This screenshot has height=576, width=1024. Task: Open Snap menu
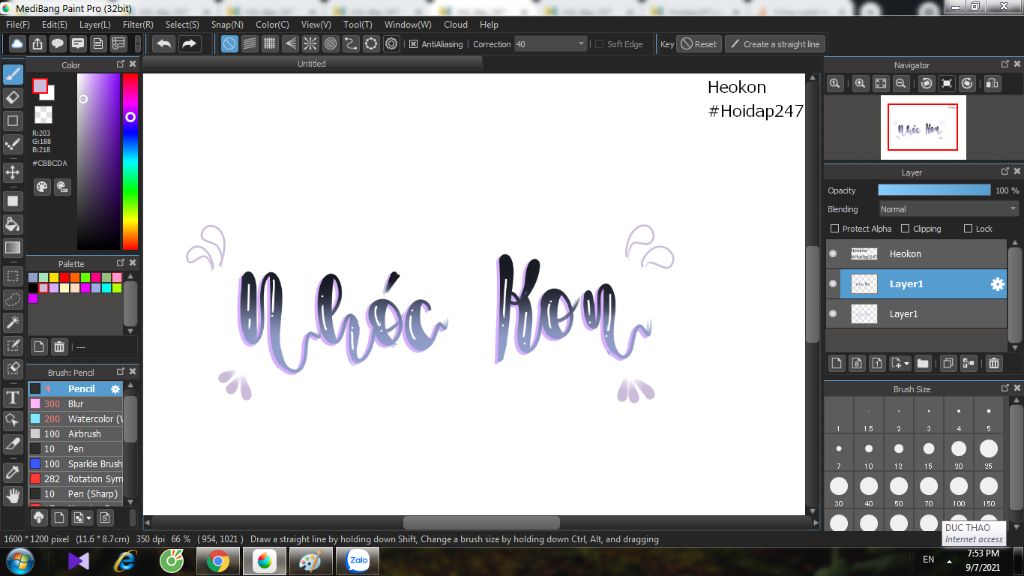[227, 24]
